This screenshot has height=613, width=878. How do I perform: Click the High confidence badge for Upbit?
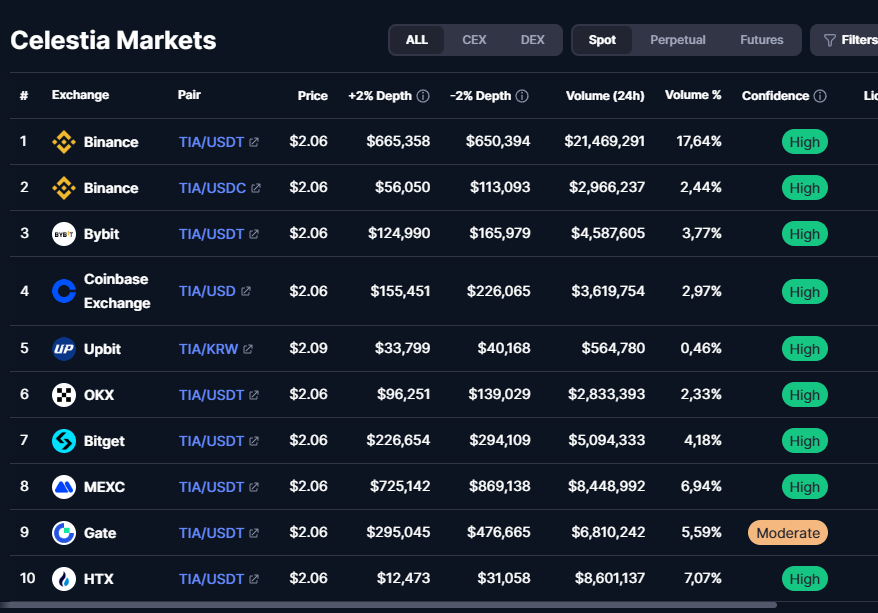click(805, 349)
